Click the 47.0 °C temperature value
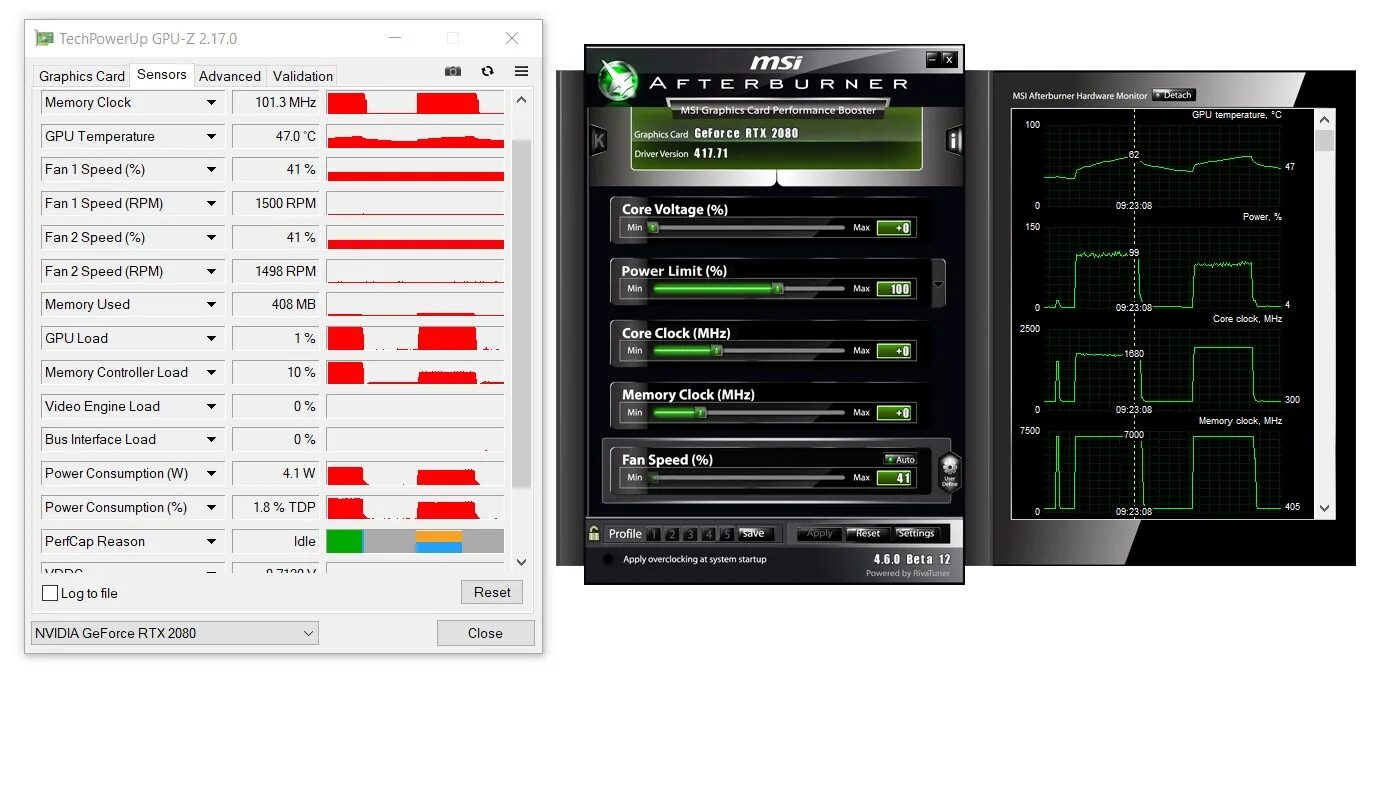1375x794 pixels. coord(275,136)
